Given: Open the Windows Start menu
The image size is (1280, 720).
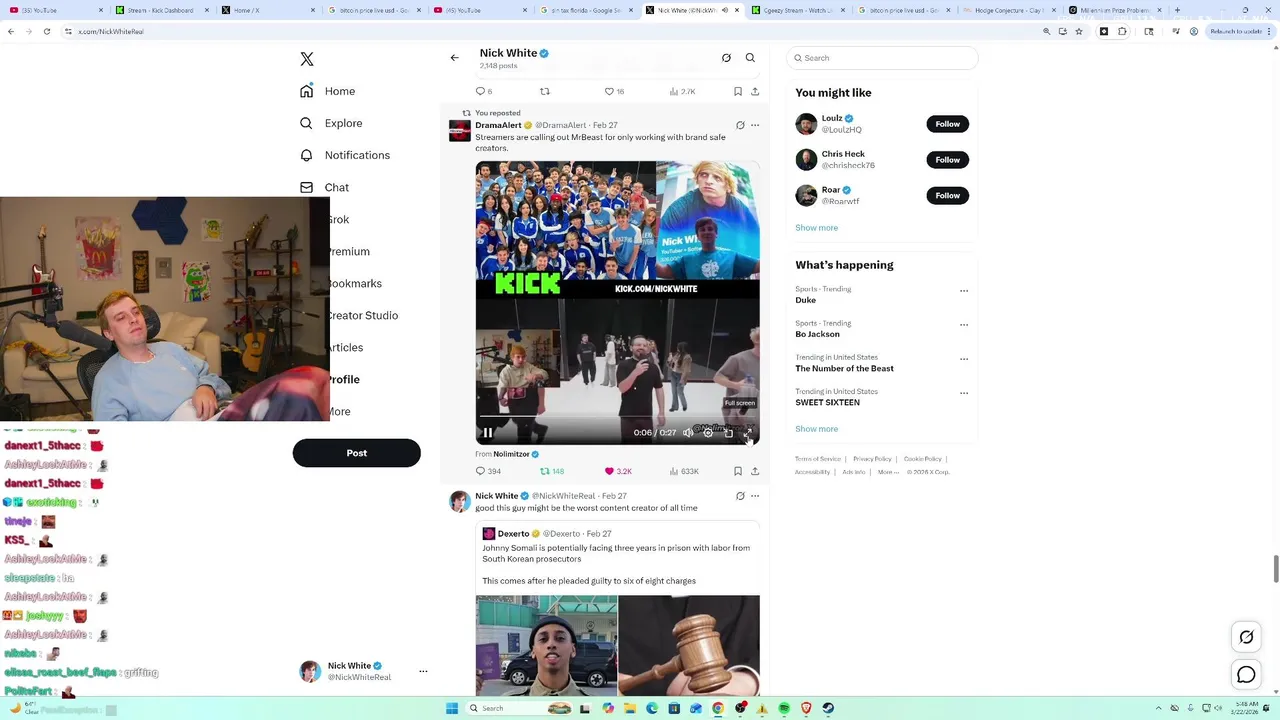Looking at the screenshot, I should pyautogui.click(x=452, y=708).
